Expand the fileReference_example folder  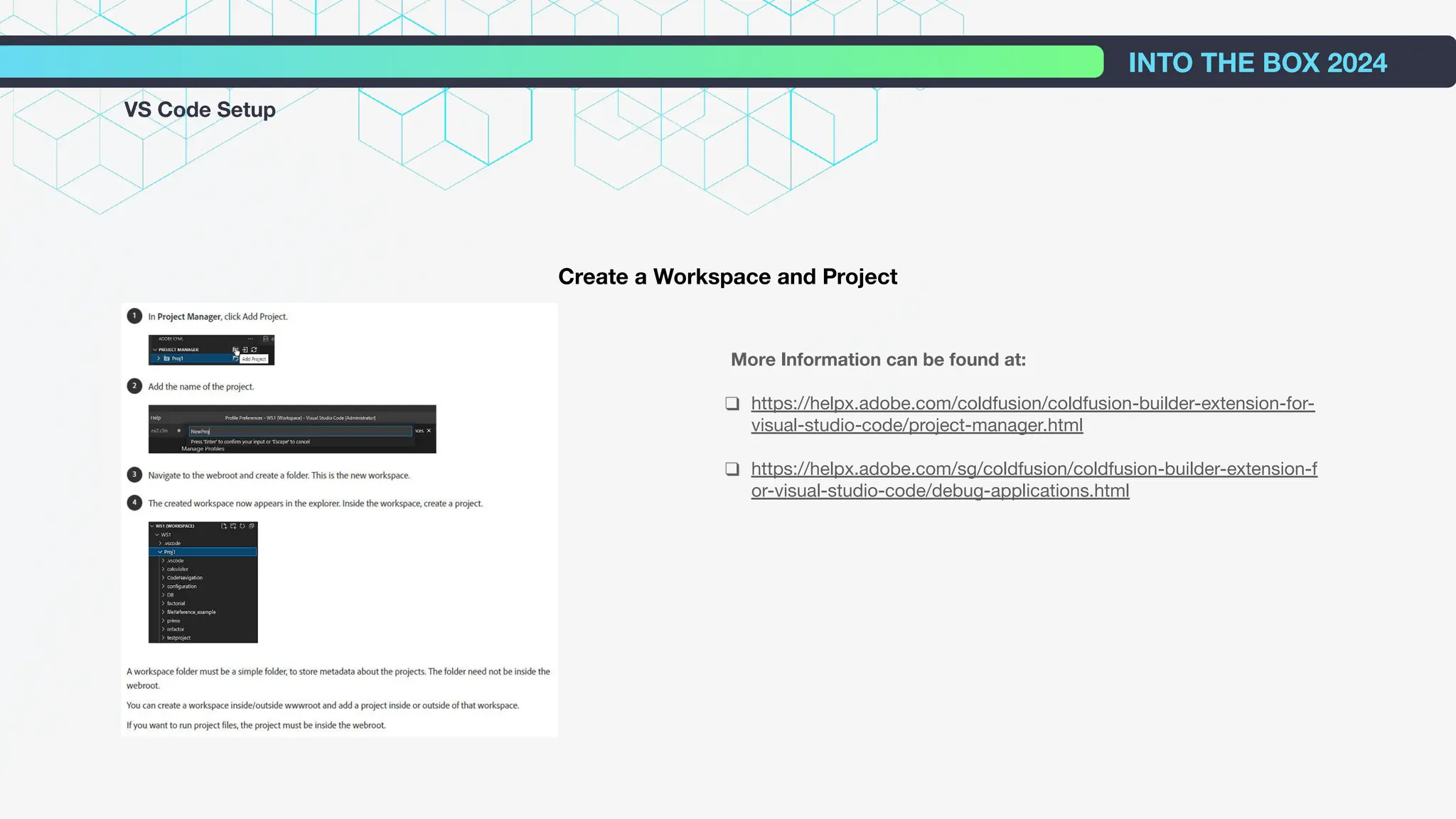[x=163, y=612]
